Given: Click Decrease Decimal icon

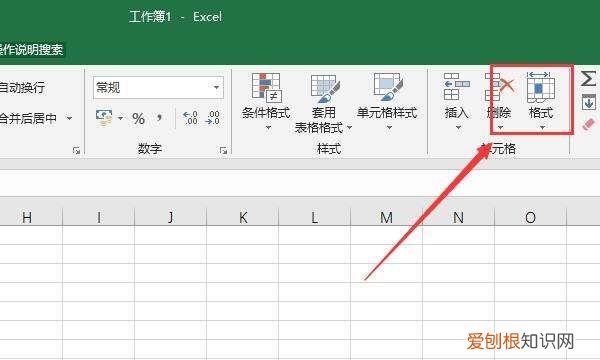Looking at the screenshot, I should (212, 118).
